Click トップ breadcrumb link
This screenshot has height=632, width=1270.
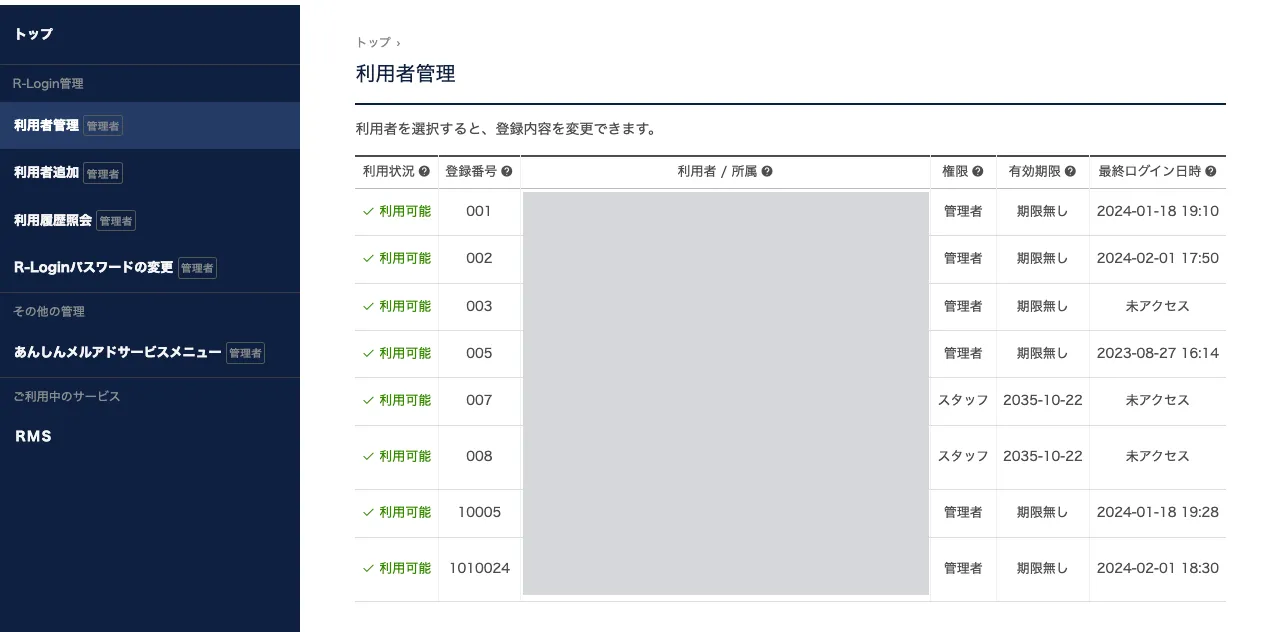(373, 42)
